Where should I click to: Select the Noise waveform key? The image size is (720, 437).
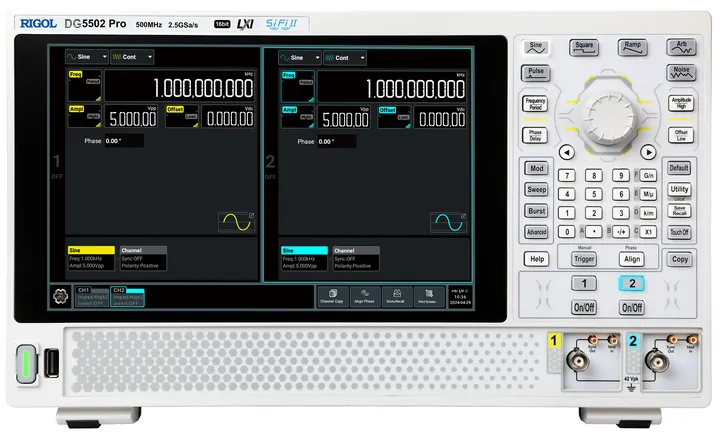(681, 73)
